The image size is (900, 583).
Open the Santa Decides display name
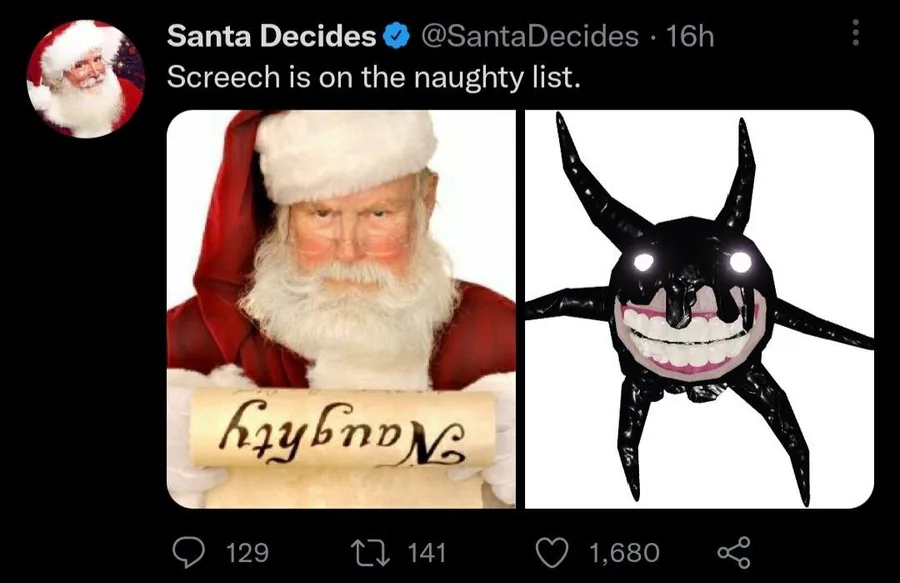[271, 38]
